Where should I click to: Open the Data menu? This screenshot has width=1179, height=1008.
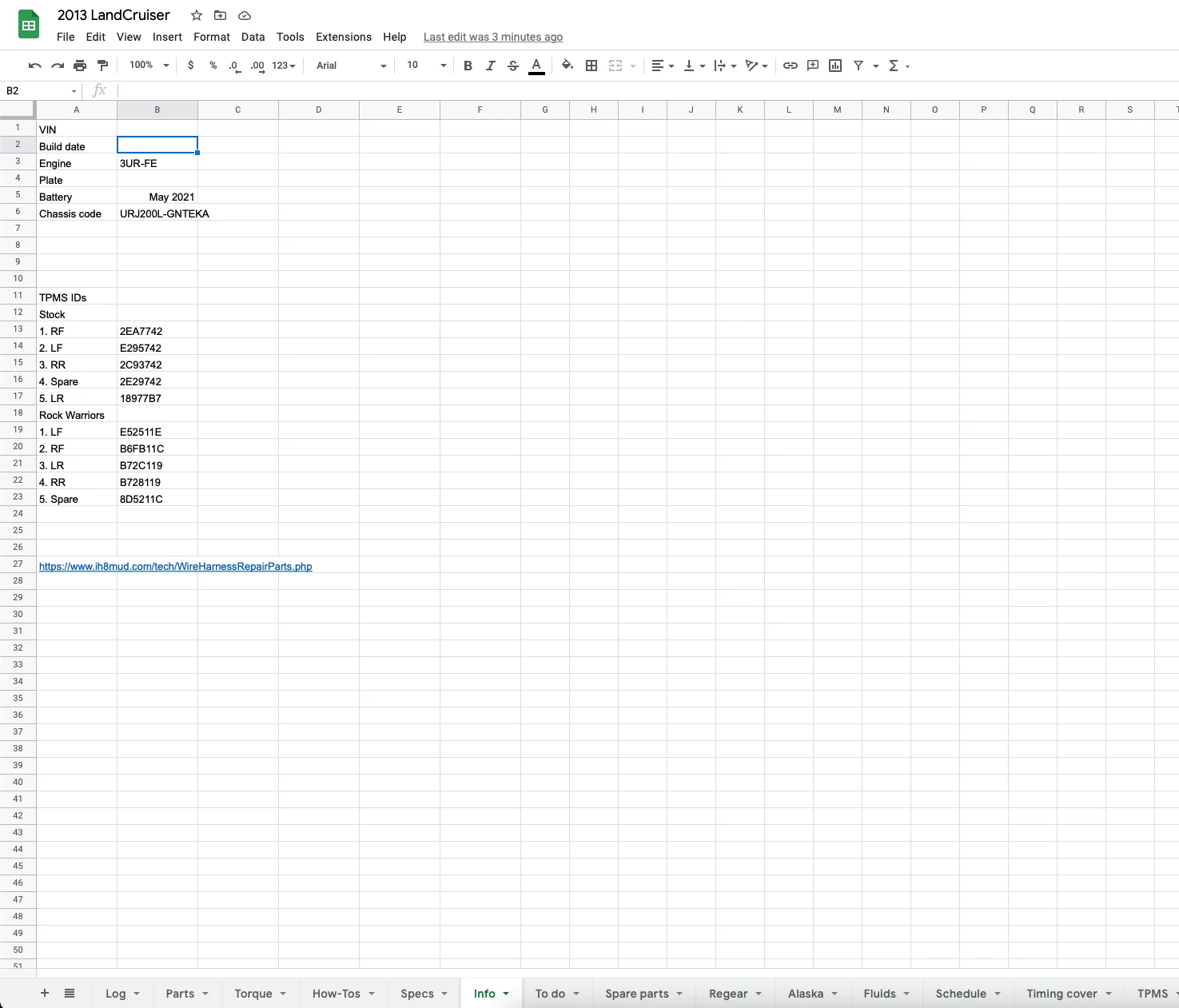coord(253,37)
